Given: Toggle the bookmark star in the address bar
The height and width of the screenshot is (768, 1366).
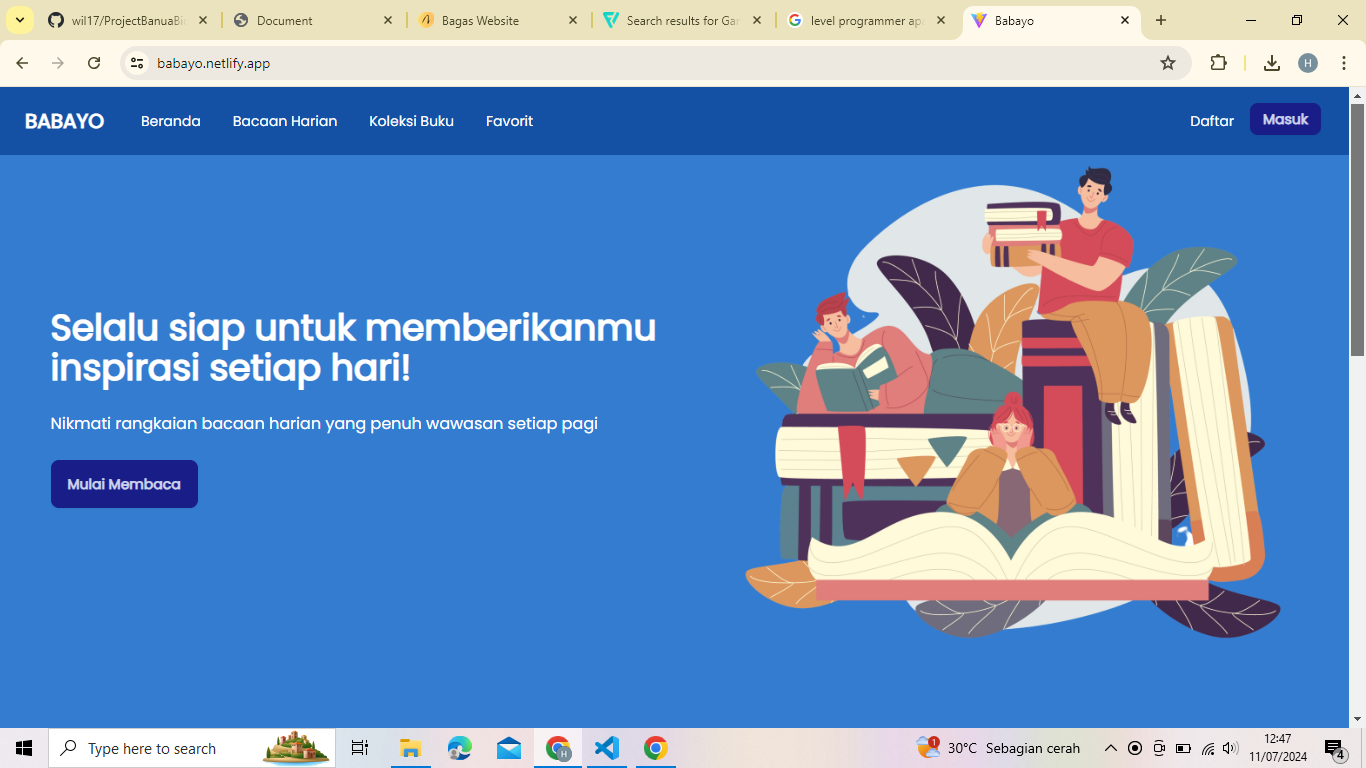Looking at the screenshot, I should [x=1168, y=62].
